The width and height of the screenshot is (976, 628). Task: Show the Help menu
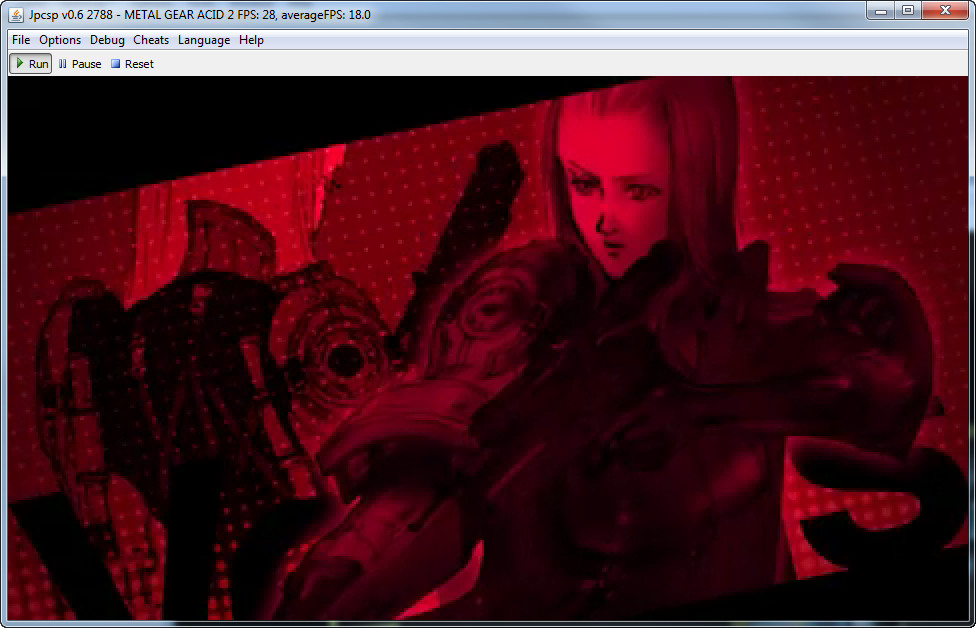coord(251,40)
